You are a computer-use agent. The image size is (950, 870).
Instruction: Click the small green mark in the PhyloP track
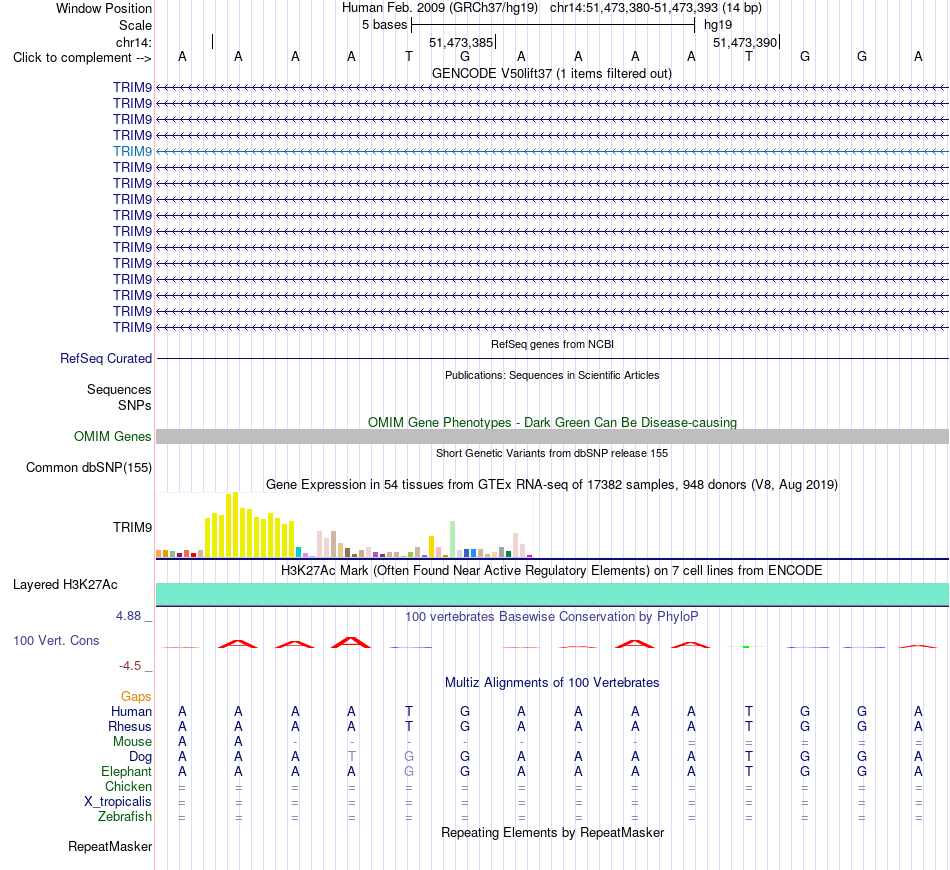746,647
